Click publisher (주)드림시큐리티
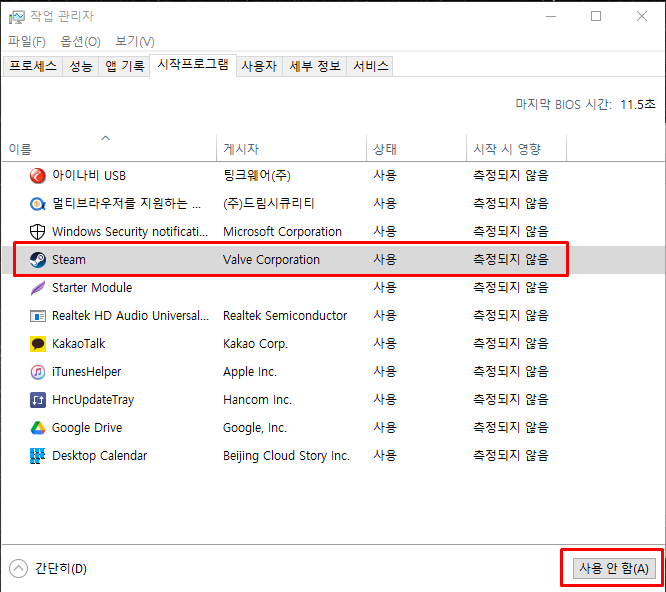The width and height of the screenshot is (666, 592). click(x=268, y=204)
